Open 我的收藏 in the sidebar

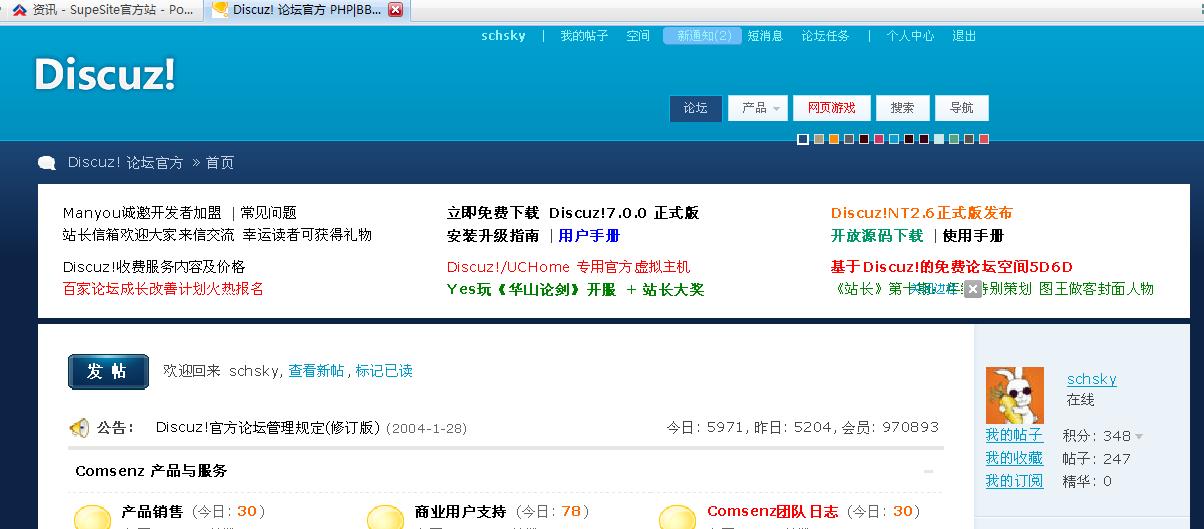[x=1014, y=458]
